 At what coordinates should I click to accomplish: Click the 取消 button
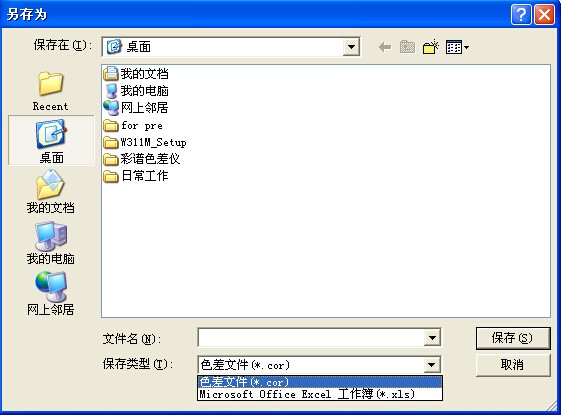pos(513,365)
